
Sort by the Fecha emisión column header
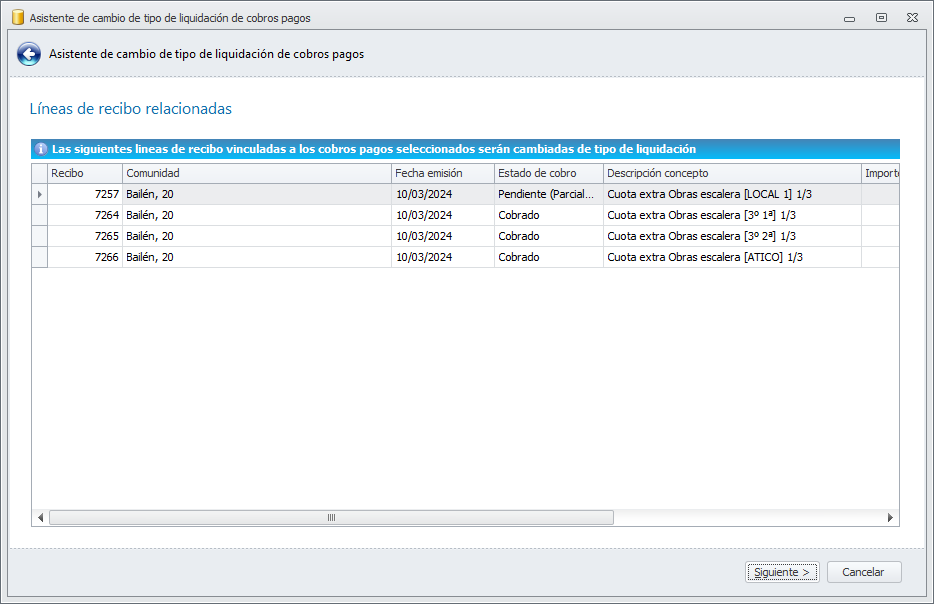pyautogui.click(x=443, y=173)
